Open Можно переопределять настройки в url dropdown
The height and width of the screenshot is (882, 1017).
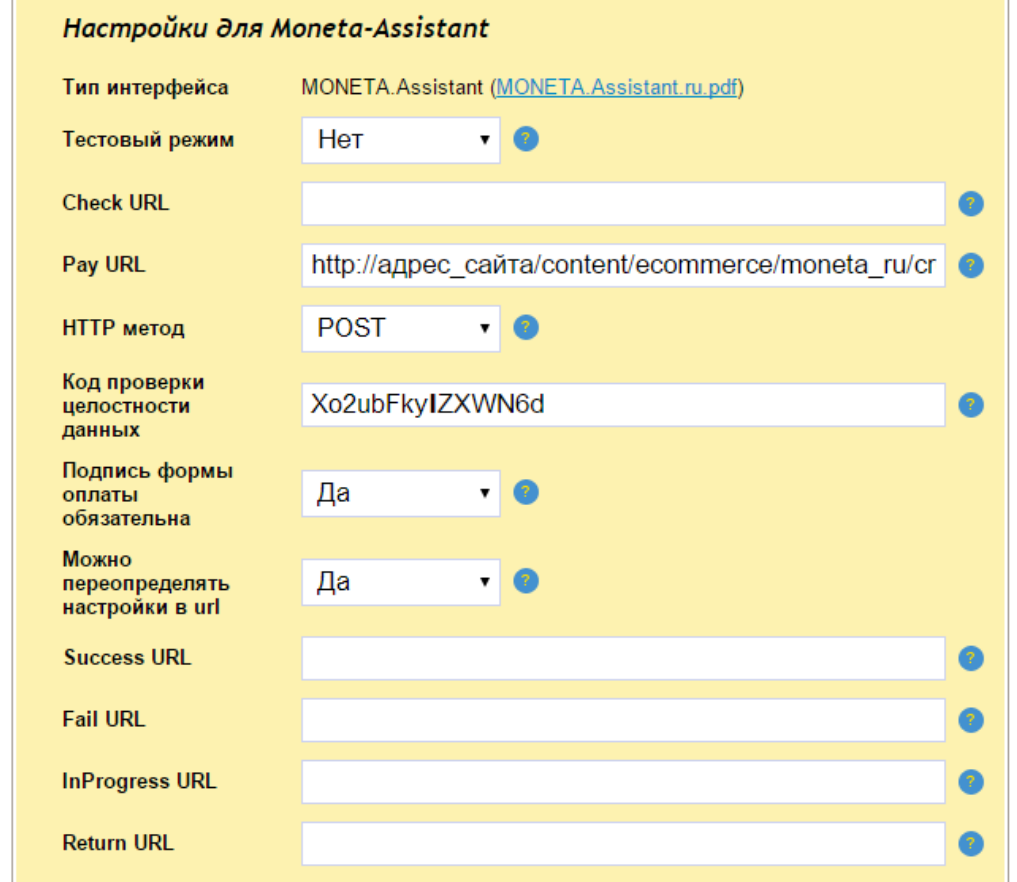click(401, 582)
